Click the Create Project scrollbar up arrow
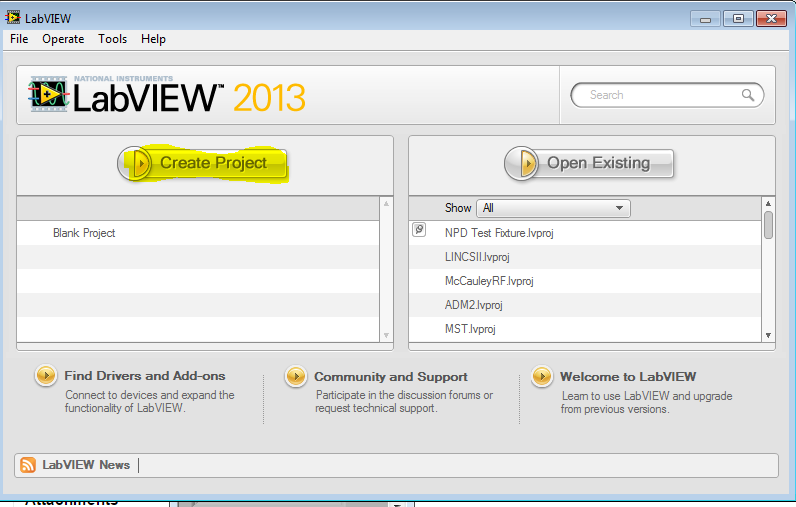 386,204
